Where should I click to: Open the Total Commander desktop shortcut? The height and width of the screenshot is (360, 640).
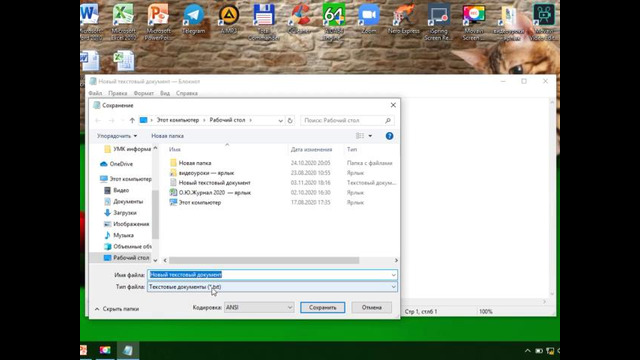point(264,21)
